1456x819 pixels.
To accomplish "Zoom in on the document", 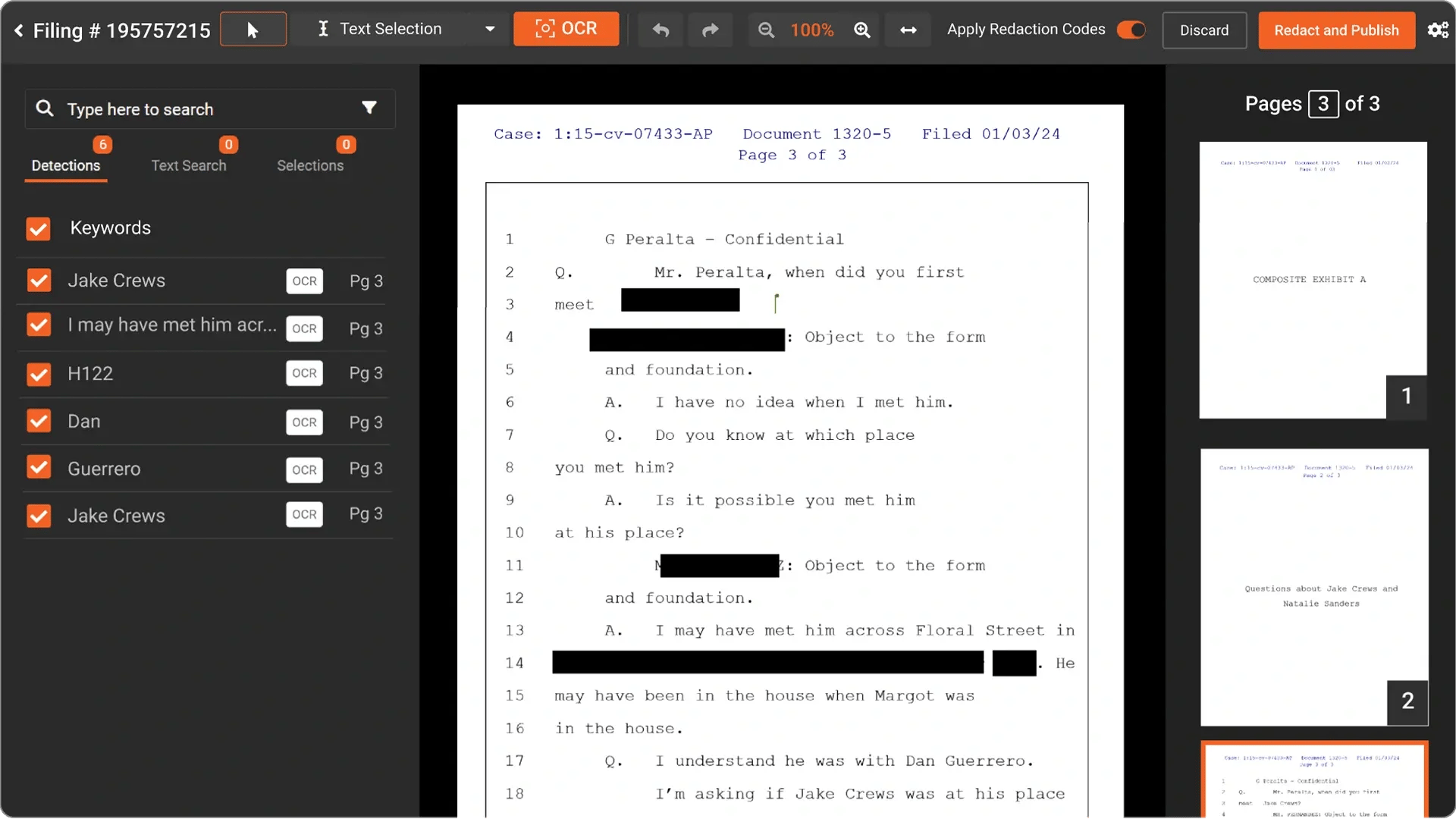I will (862, 30).
